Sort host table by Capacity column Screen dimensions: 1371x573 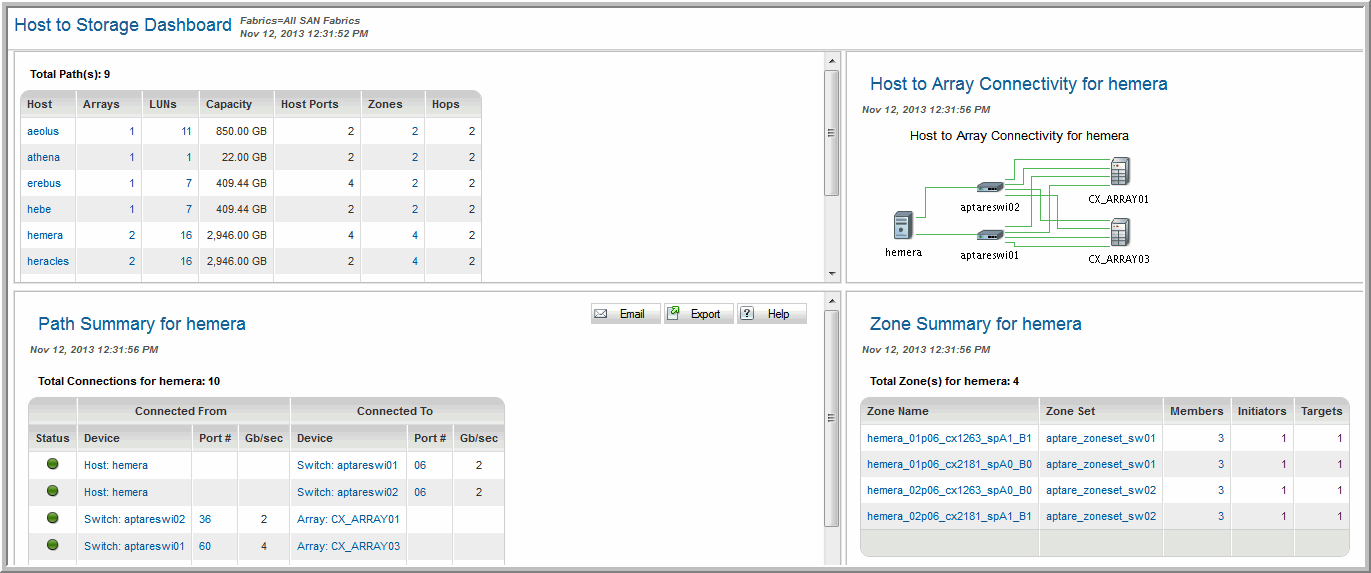[x=229, y=104]
